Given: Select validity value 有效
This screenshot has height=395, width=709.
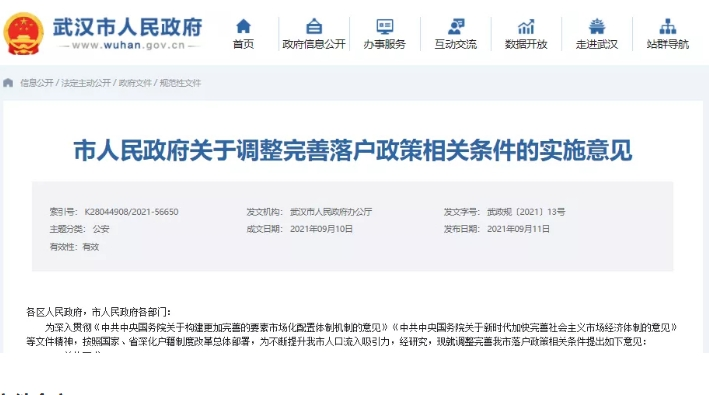Looking at the screenshot, I should tap(90, 247).
